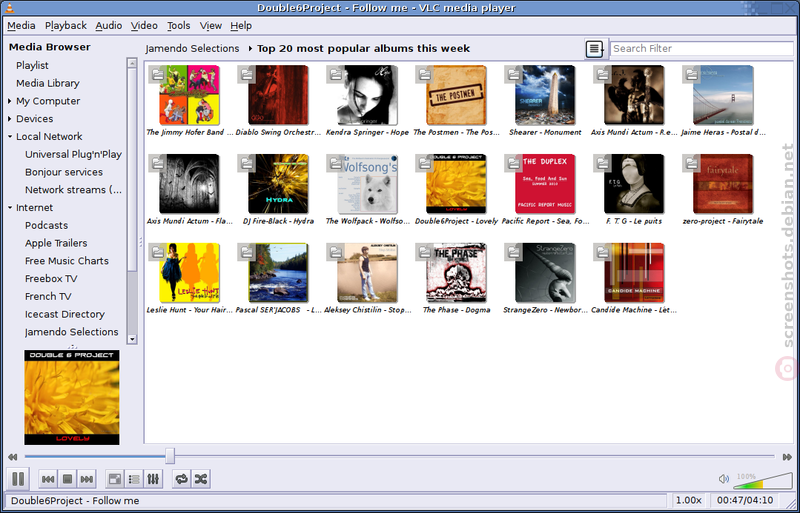This screenshot has height=513, width=800.
Task: Select Jaime Heras - Postal album
Action: [x=723, y=101]
